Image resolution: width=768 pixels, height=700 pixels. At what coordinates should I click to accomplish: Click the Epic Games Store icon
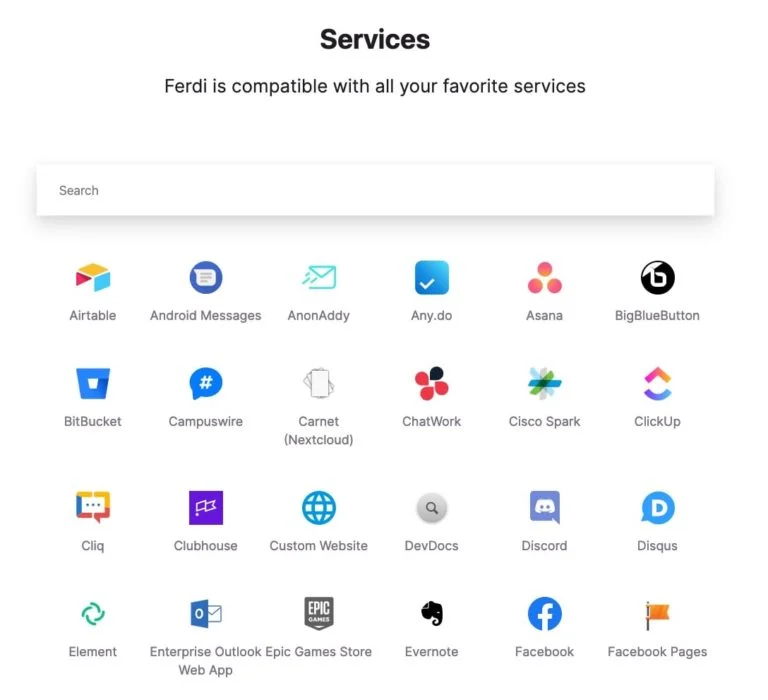pyautogui.click(x=319, y=613)
